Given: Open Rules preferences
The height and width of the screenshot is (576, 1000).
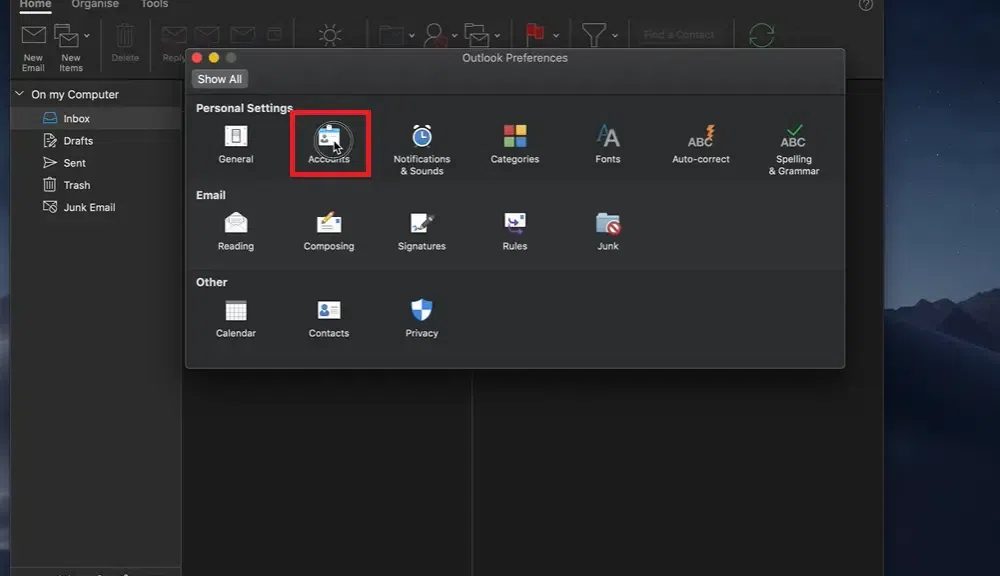Looking at the screenshot, I should [x=515, y=232].
